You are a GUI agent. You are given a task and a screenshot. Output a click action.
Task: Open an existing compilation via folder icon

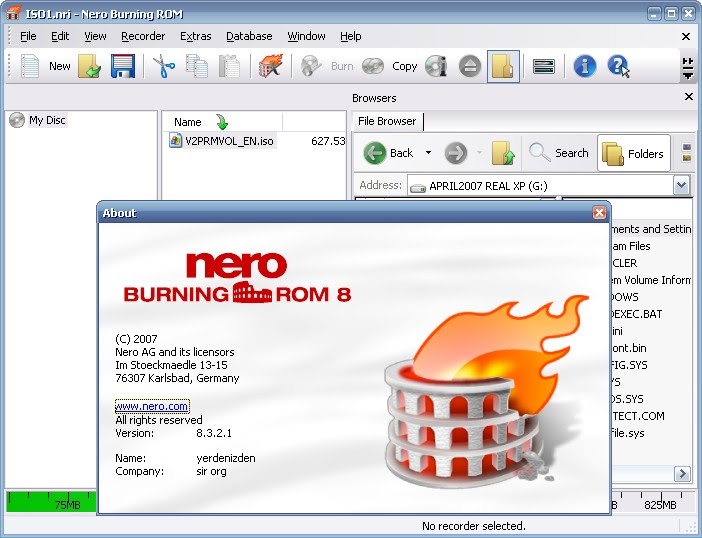[x=89, y=66]
